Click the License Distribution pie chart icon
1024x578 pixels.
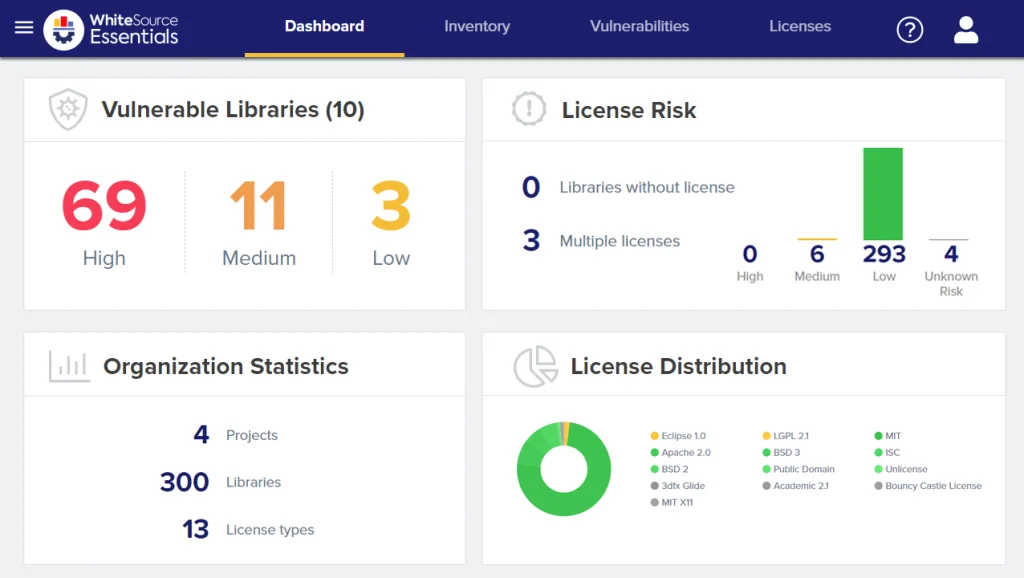[533, 366]
